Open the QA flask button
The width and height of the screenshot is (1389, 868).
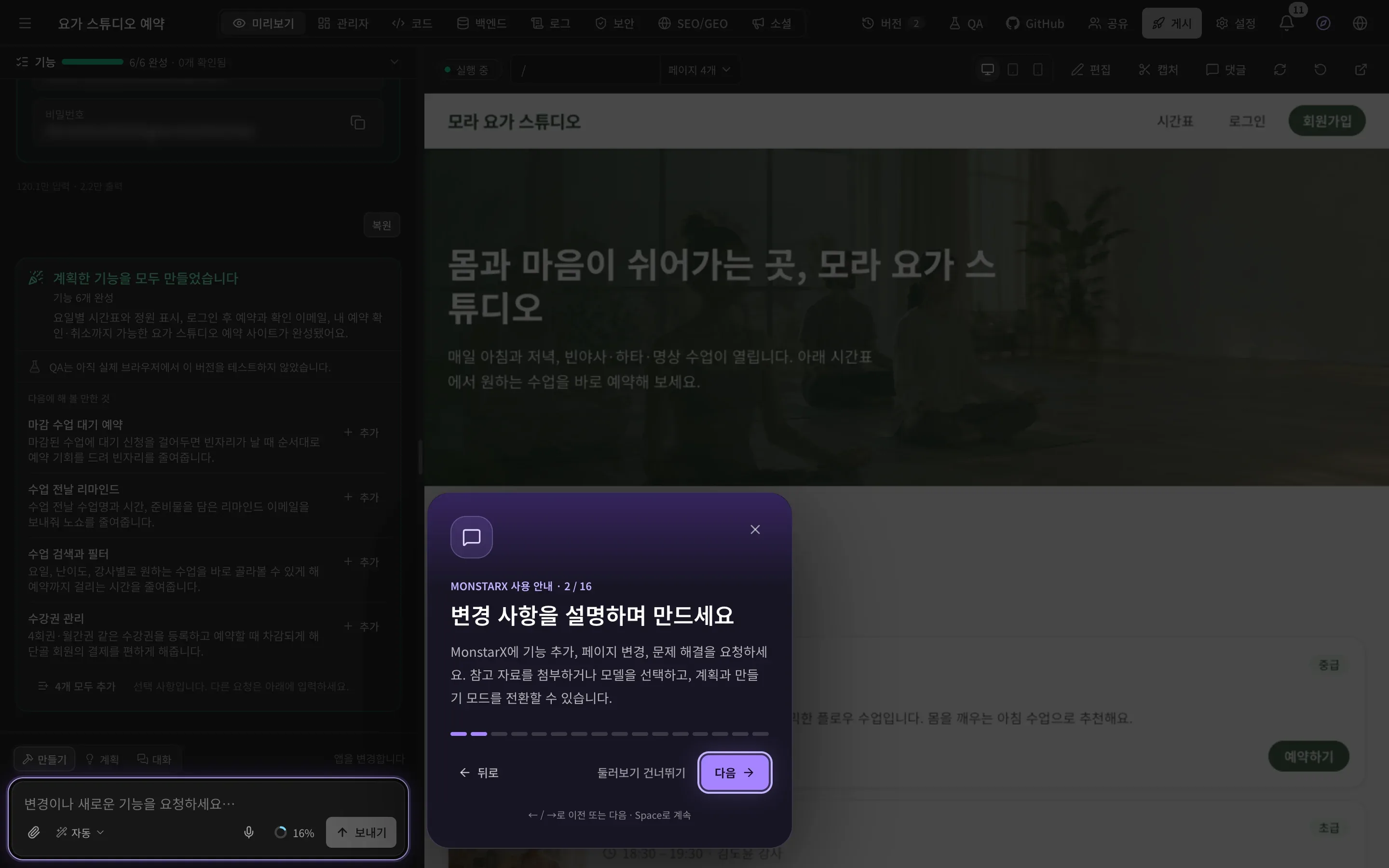tap(966, 23)
